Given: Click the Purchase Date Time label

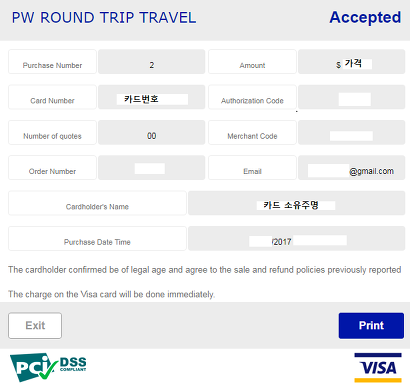Looking at the screenshot, I should 97,238.
